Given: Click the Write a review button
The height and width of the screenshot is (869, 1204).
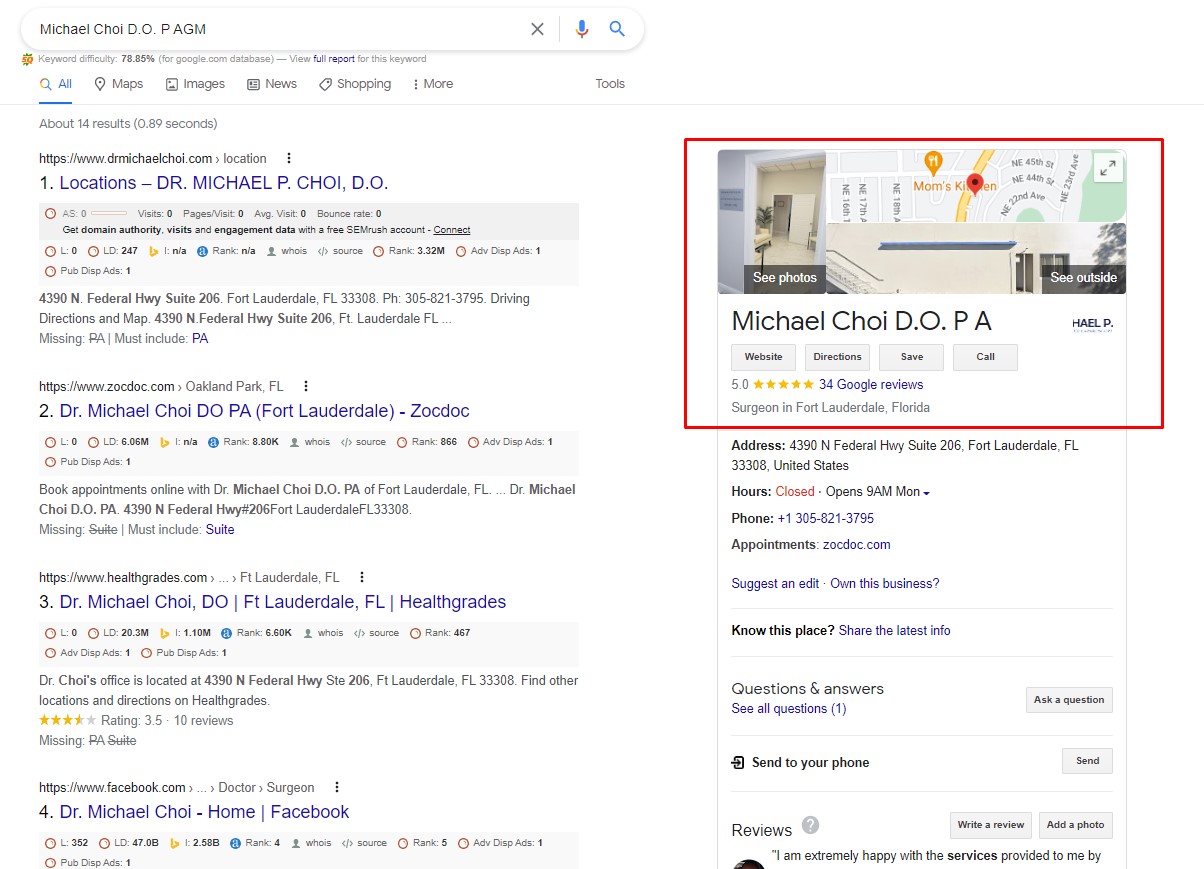Looking at the screenshot, I should (x=990, y=825).
